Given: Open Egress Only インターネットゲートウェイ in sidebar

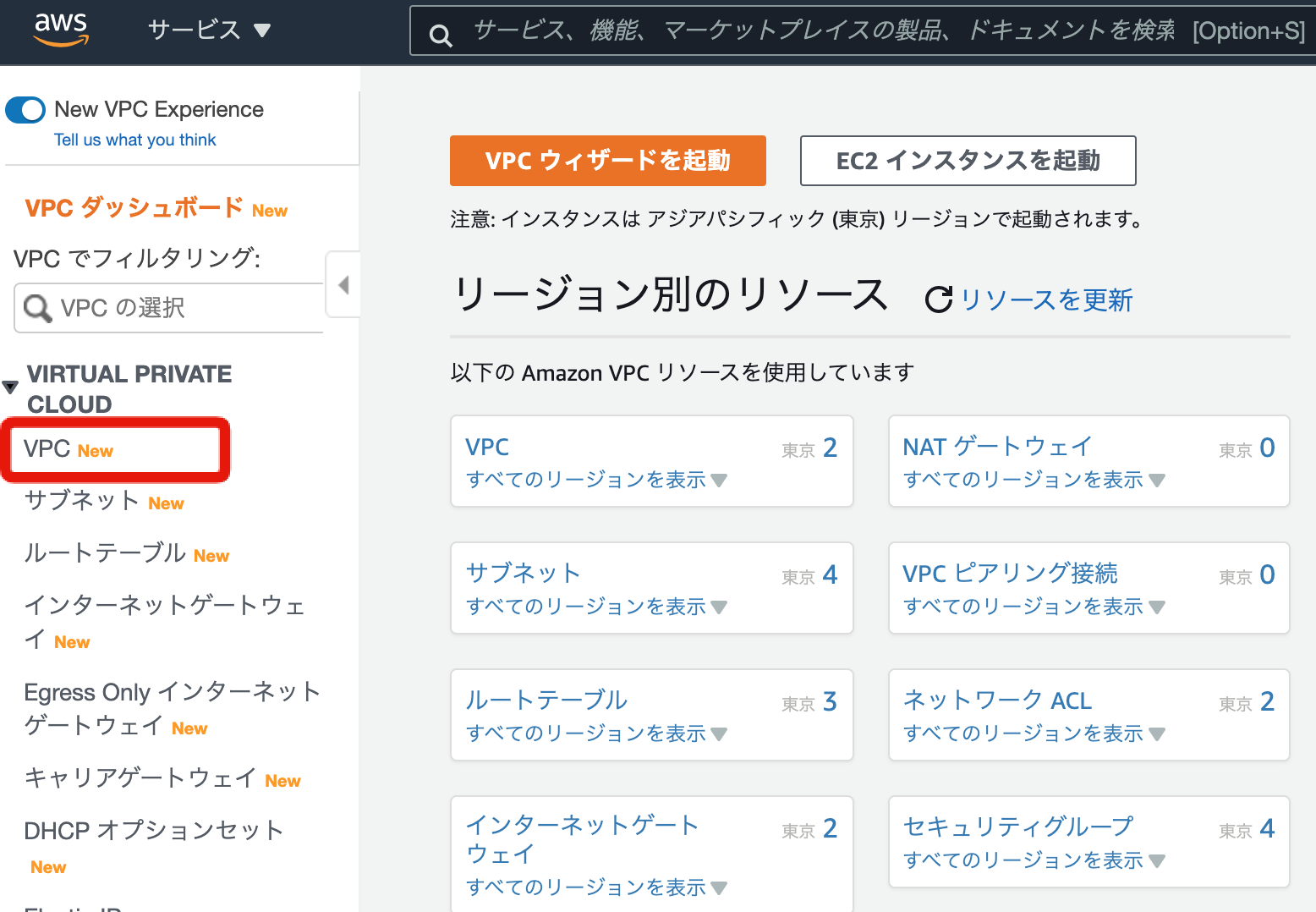Looking at the screenshot, I should click(173, 708).
